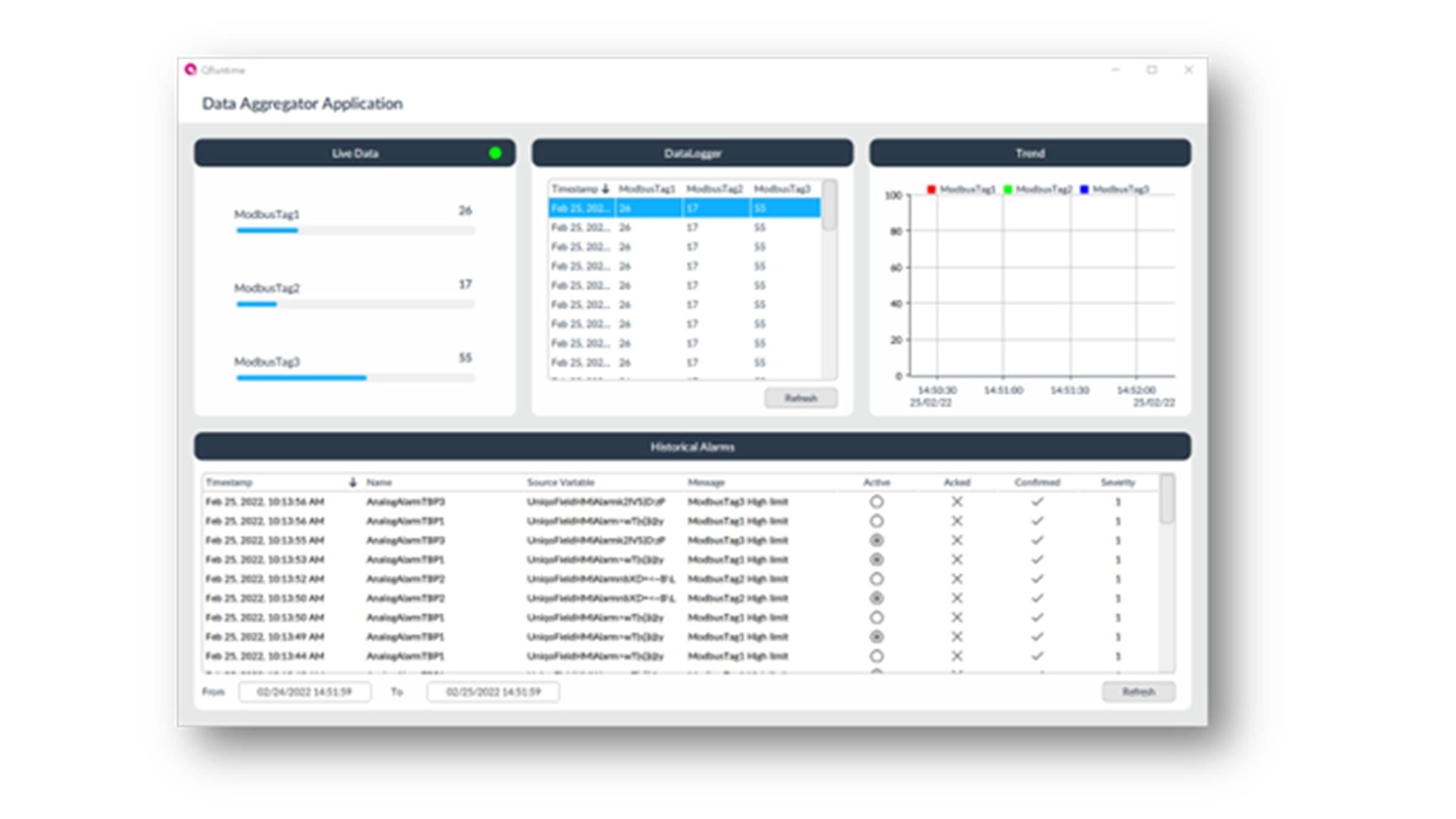Click the Confirmed checkmark for 10:13:49 AM alarm
The height and width of the screenshot is (819, 1456).
point(1037,636)
